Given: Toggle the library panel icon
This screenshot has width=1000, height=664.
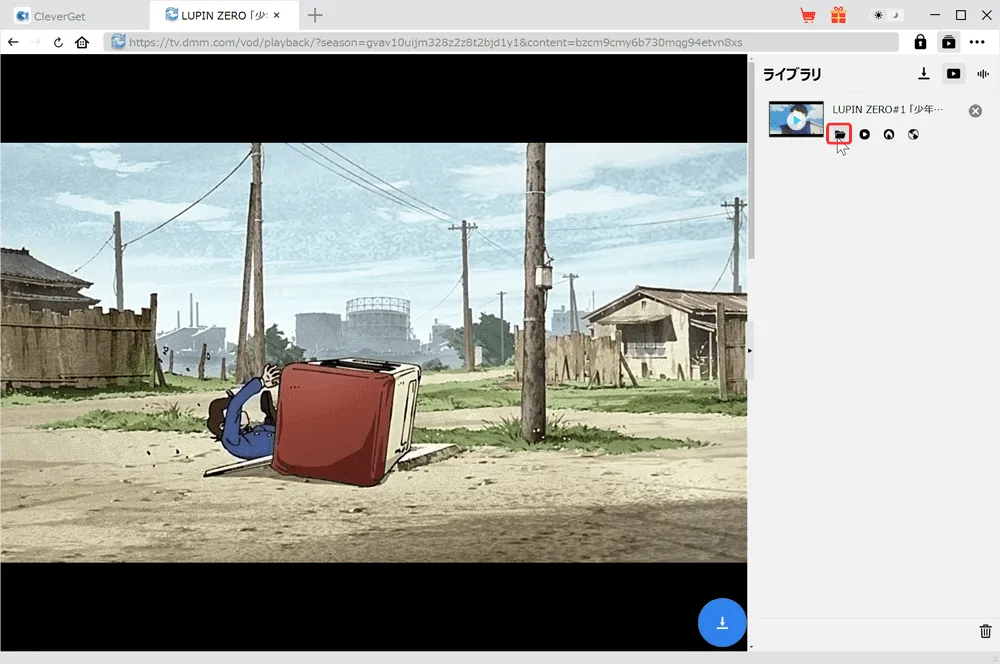Looking at the screenshot, I should click(948, 42).
